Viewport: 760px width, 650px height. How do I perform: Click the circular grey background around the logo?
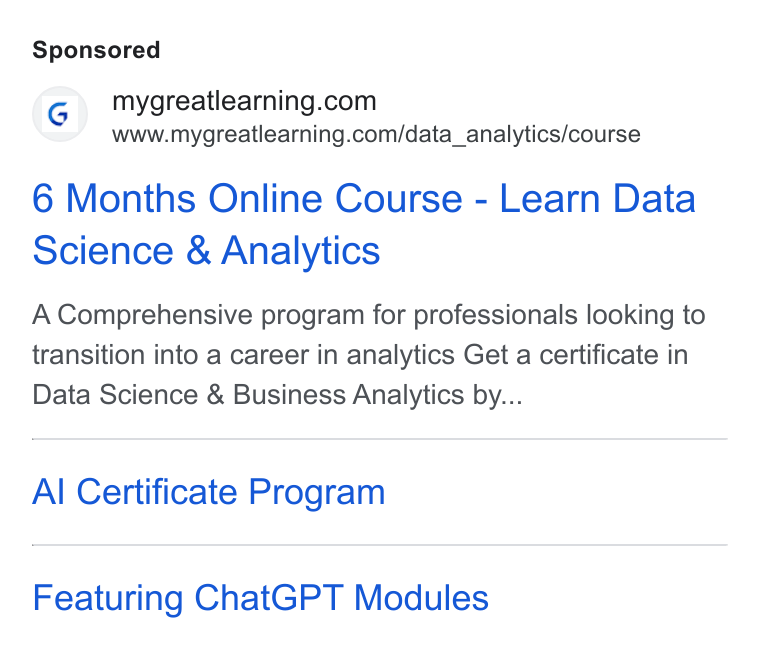point(60,114)
